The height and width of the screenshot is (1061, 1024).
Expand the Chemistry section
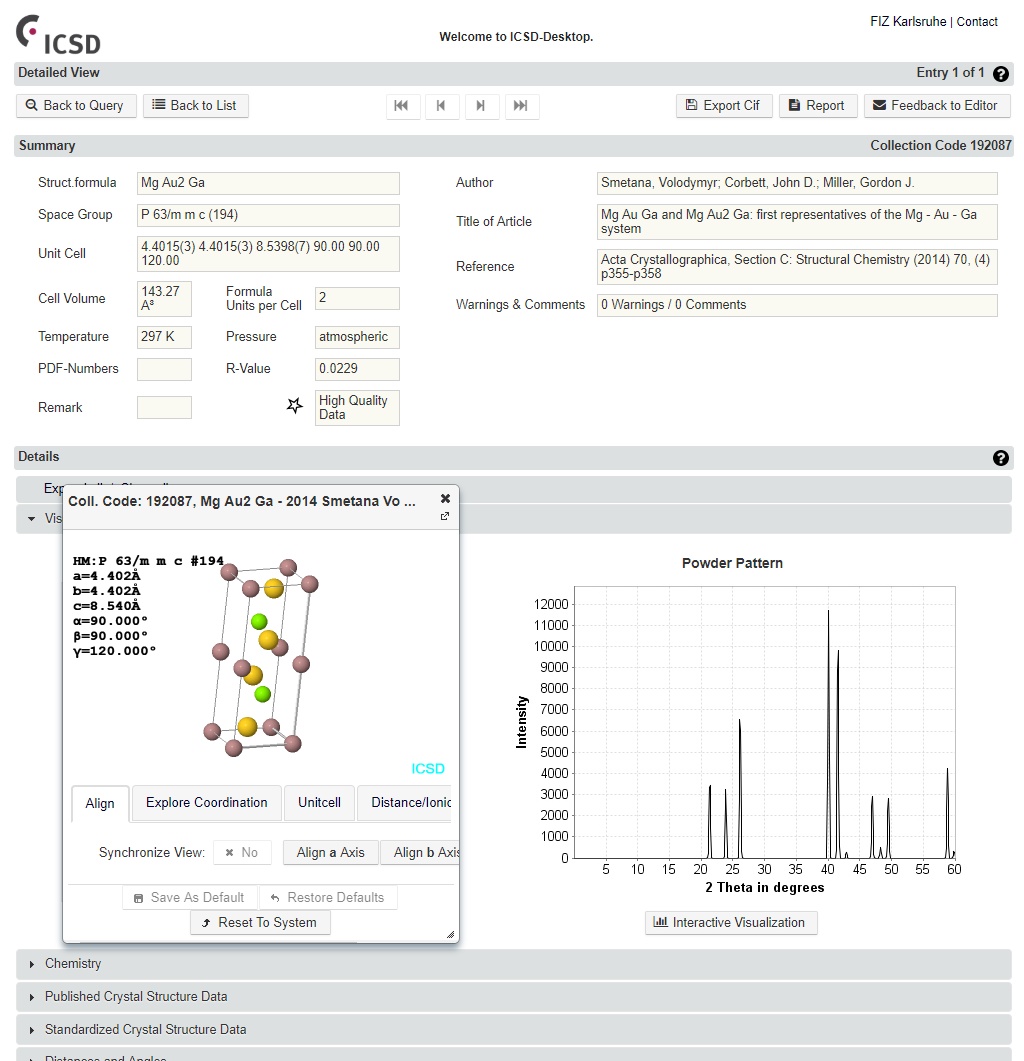pyautogui.click(x=514, y=964)
